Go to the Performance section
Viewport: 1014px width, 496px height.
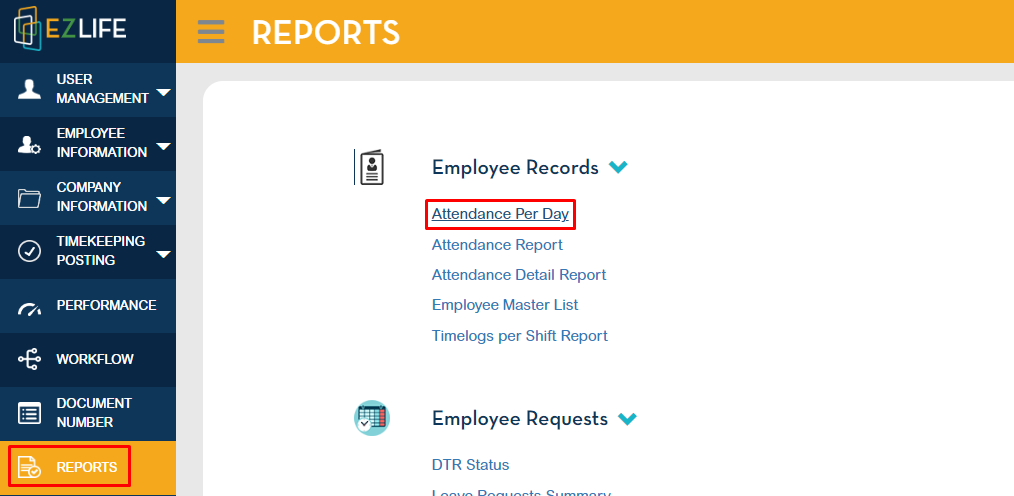[88, 306]
